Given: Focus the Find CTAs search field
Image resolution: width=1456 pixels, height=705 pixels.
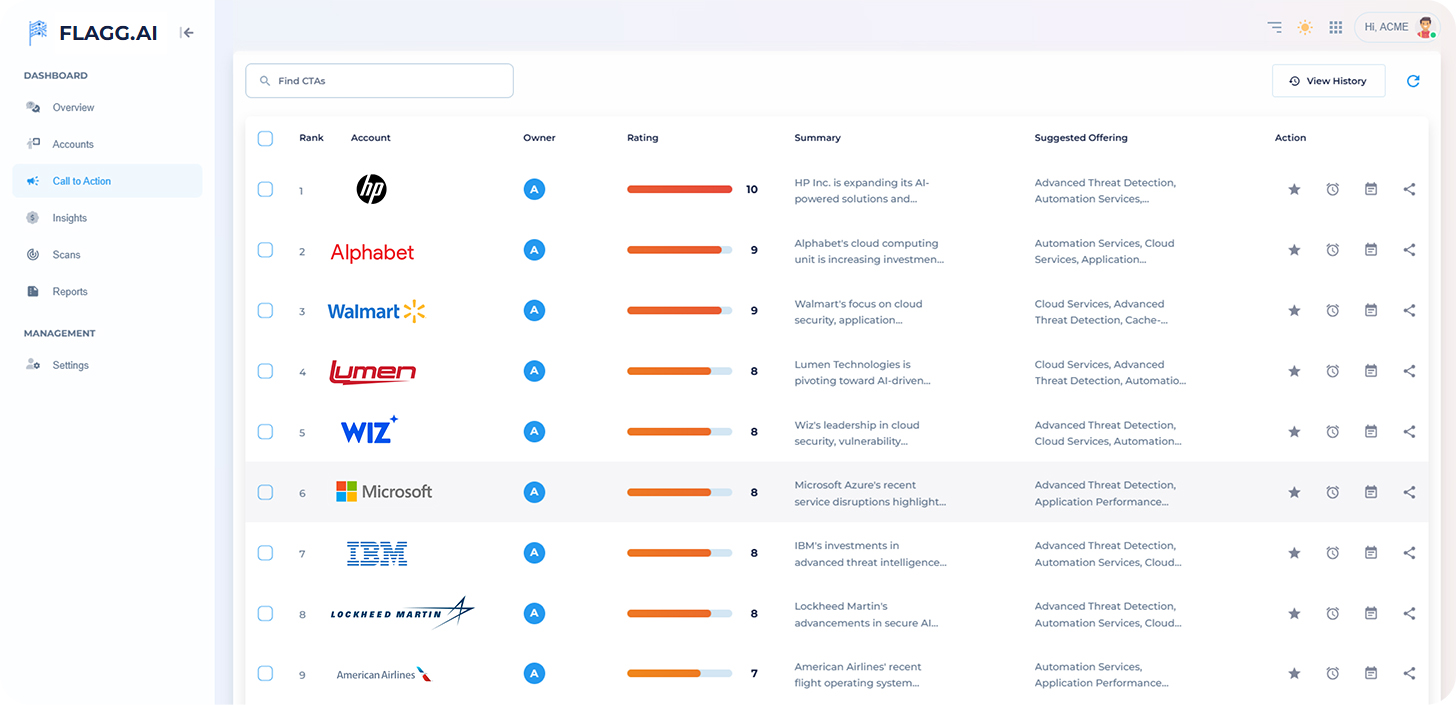Looking at the screenshot, I should click(379, 81).
